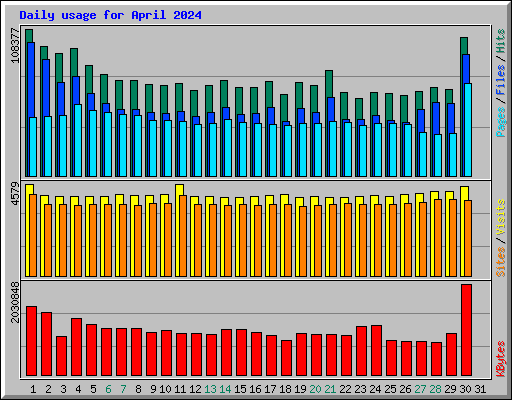Click the red KBytes bar for day 30
The image size is (512, 400).
[x=466, y=330]
